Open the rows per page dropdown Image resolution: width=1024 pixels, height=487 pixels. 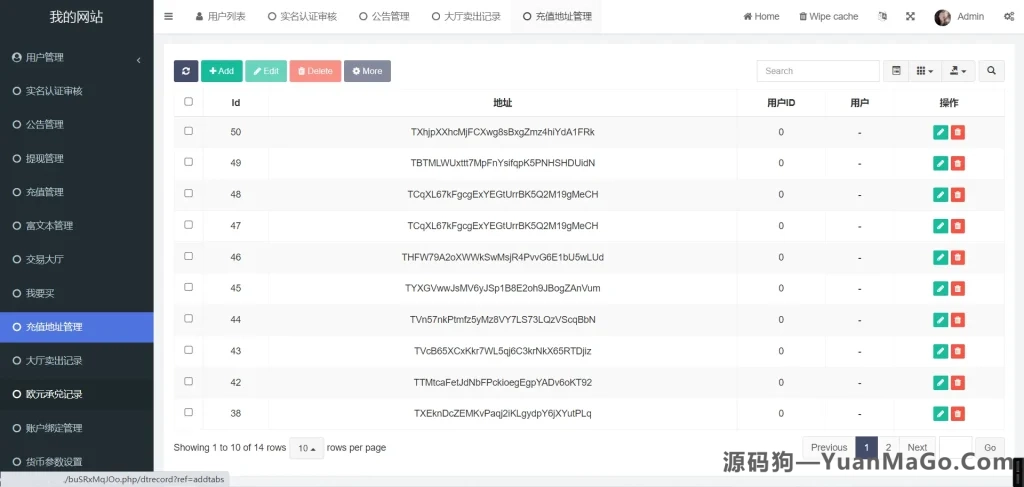point(307,448)
